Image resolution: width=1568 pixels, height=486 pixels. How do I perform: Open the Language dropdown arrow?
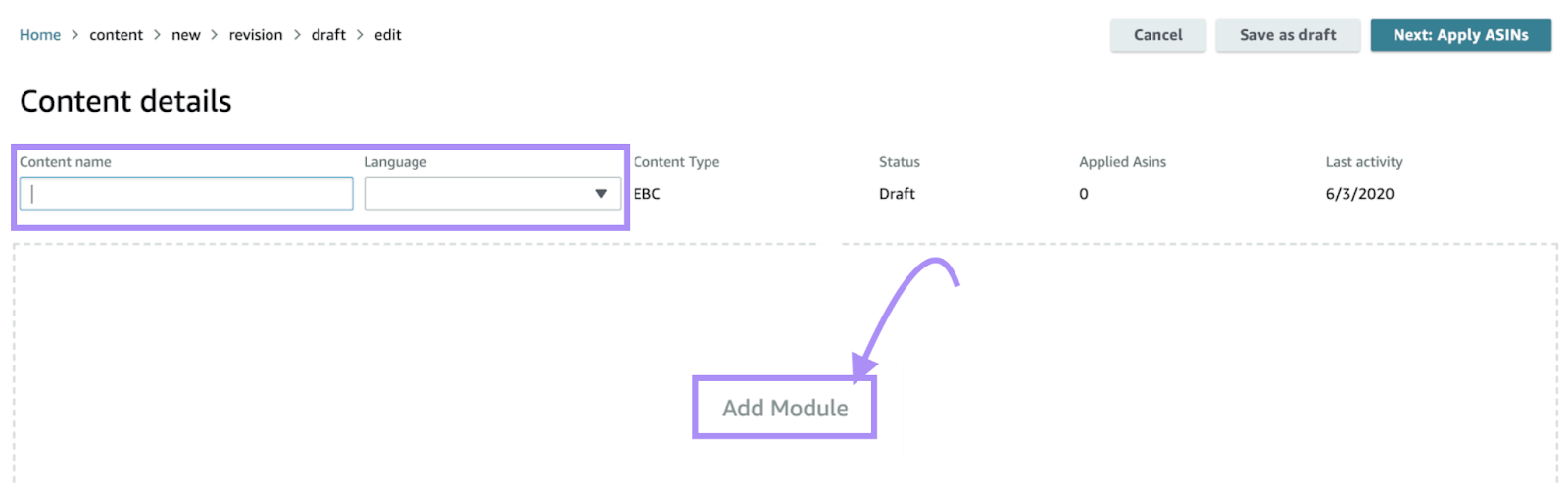601,194
